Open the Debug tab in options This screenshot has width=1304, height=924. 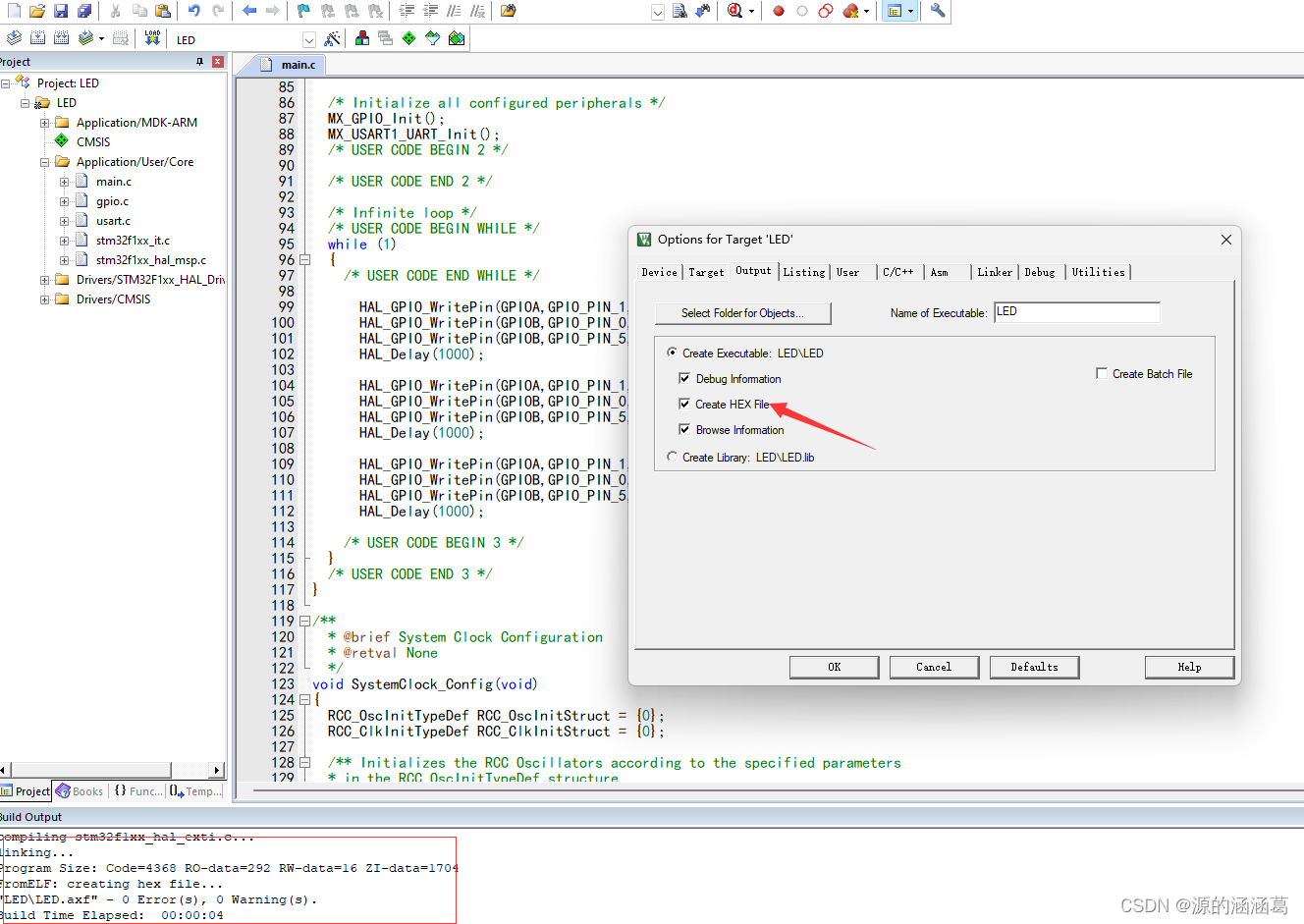[1040, 272]
